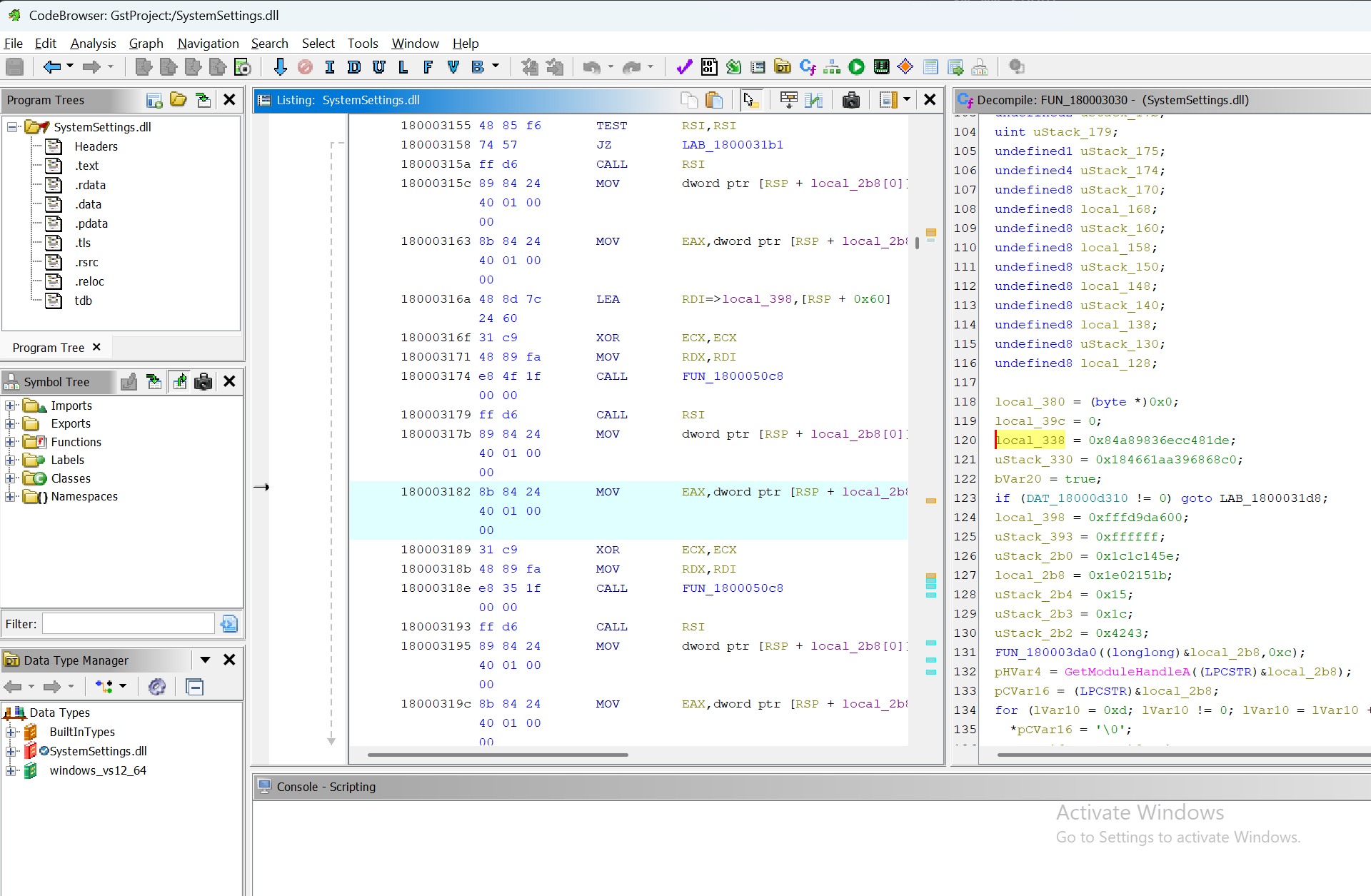Screen dimensions: 1371x896
Task: Expand the Labels folder in Symbol Tree
Action: click(11, 460)
